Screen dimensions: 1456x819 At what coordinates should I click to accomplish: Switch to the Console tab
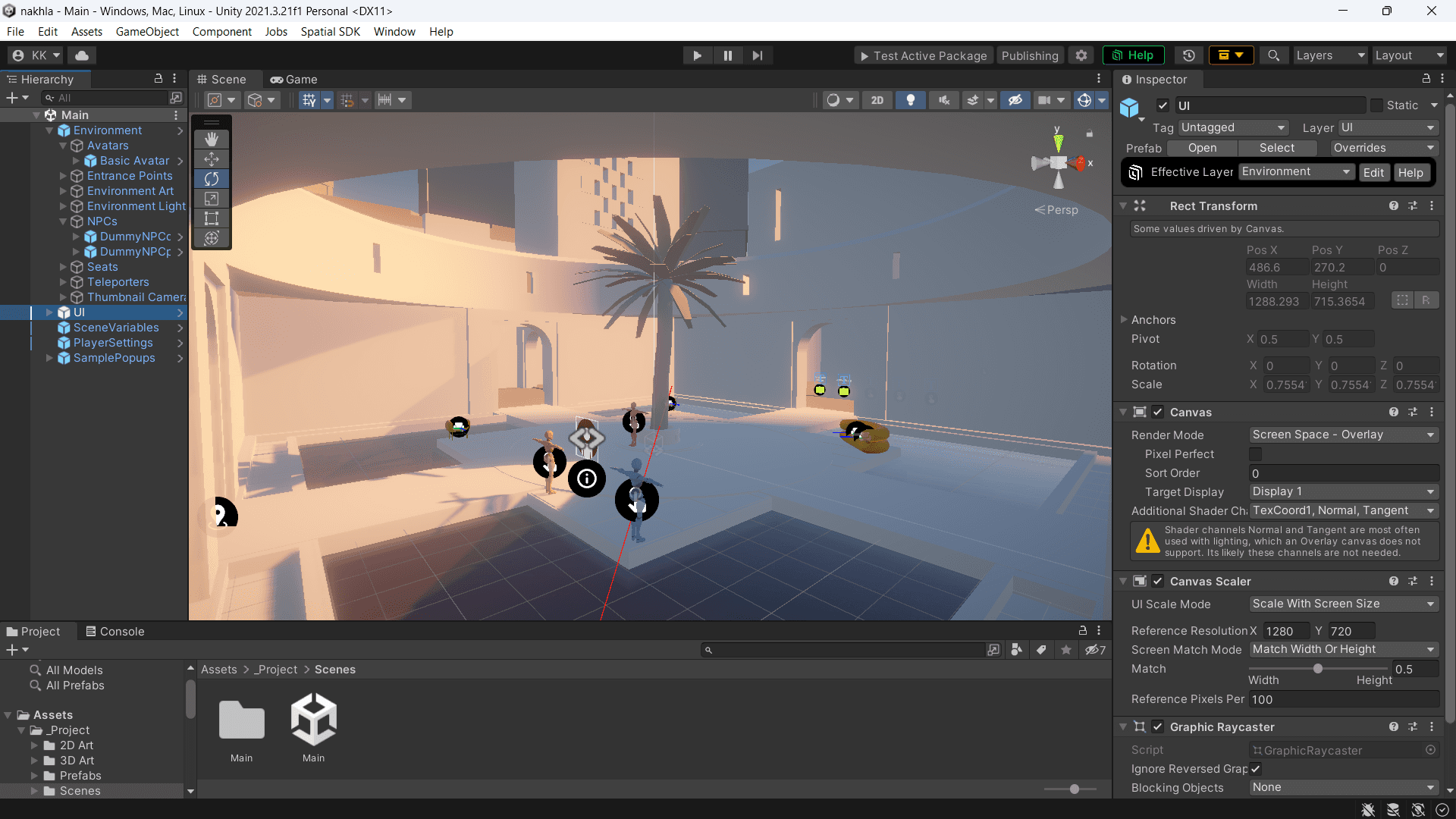click(115, 631)
